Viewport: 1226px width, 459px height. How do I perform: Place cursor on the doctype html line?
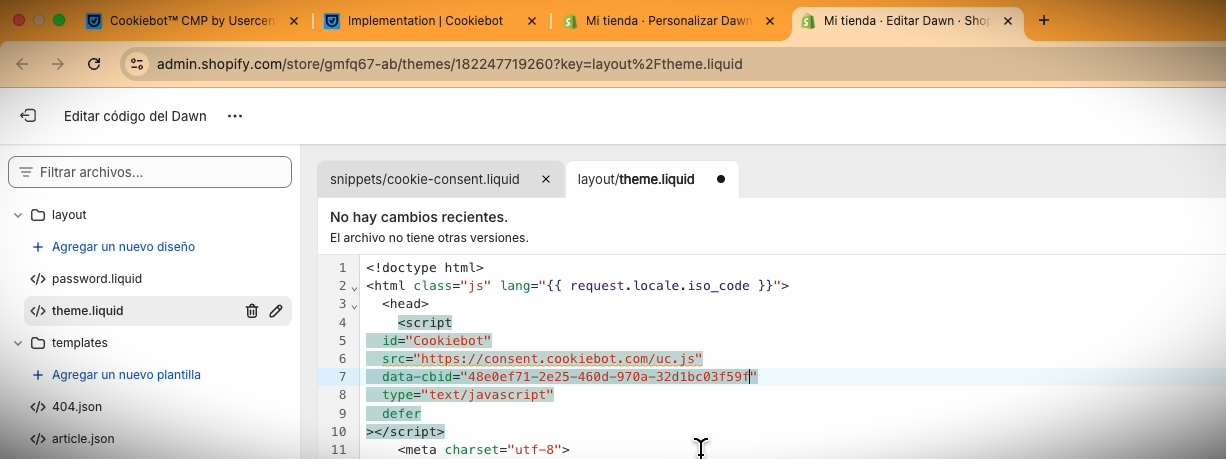(x=425, y=268)
